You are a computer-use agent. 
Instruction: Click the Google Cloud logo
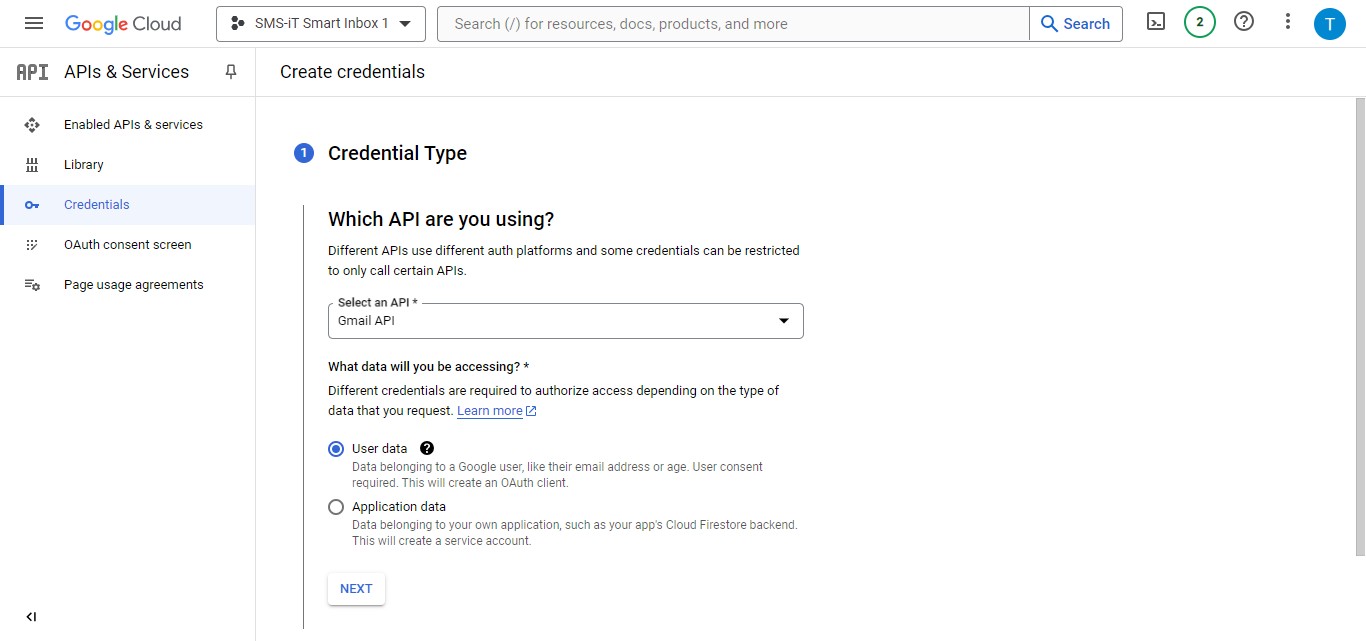click(122, 22)
